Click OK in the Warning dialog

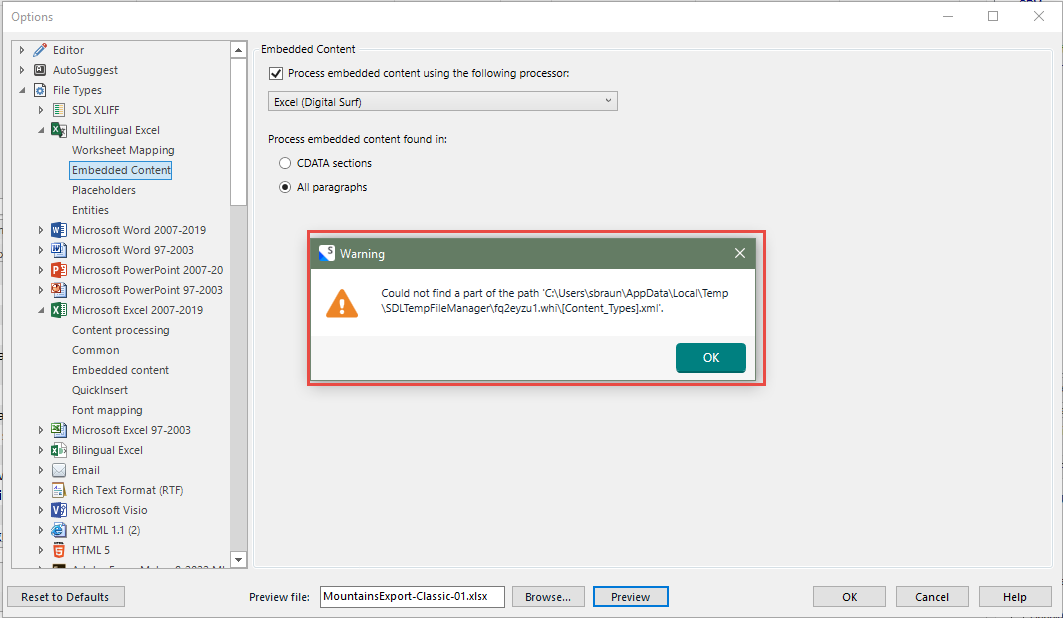[710, 358]
